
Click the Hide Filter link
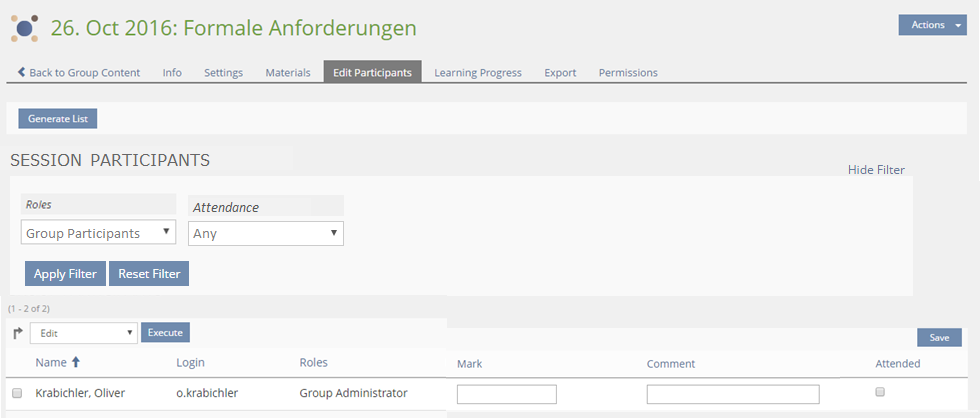tap(876, 170)
